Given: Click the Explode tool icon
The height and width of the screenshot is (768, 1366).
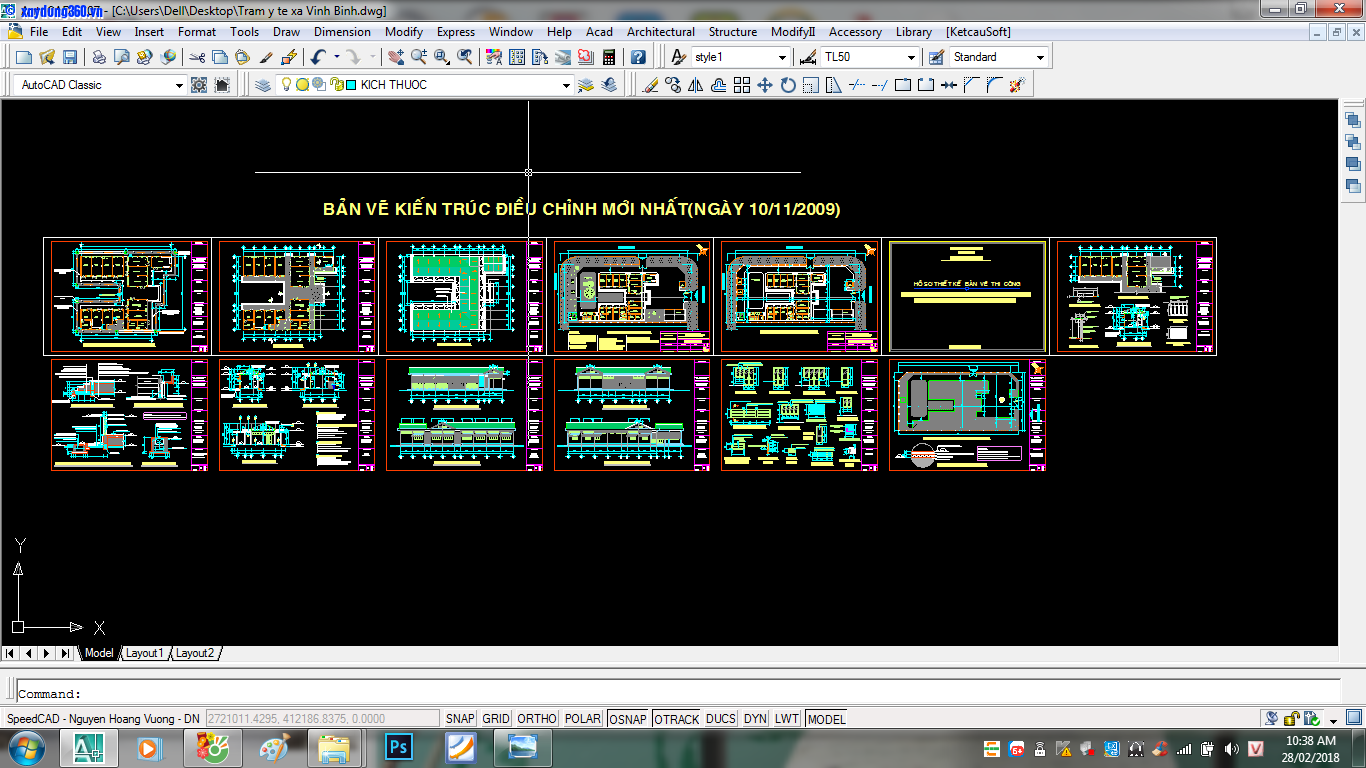Looking at the screenshot, I should click(x=1017, y=85).
